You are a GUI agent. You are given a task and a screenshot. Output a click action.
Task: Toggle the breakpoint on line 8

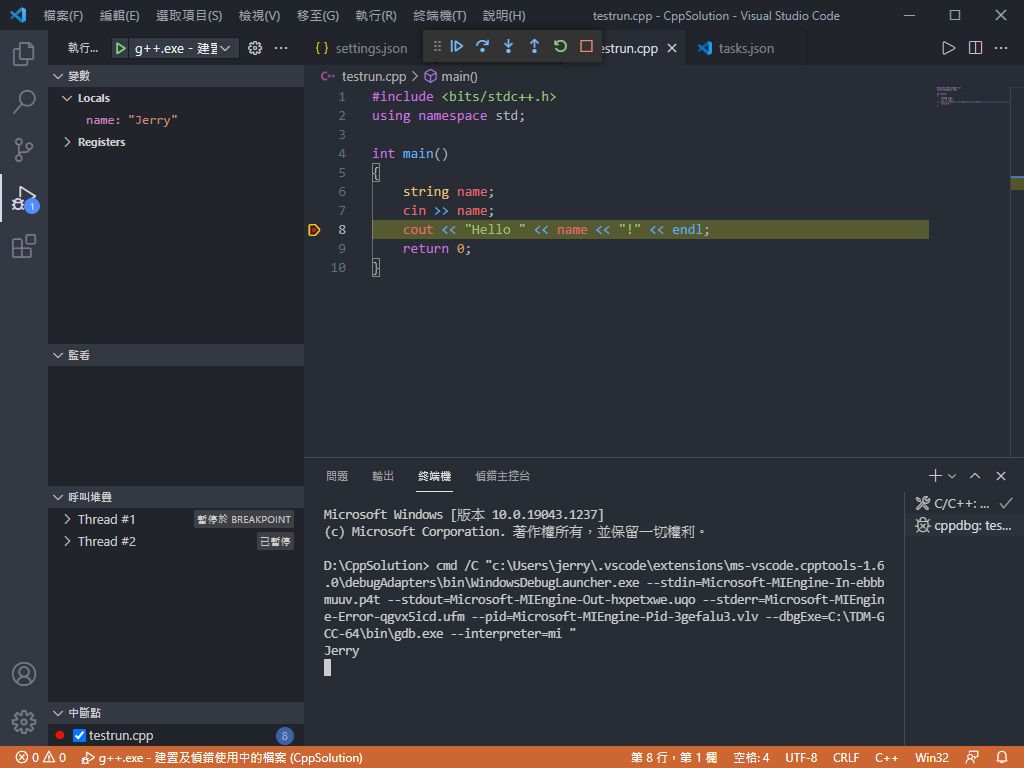(314, 230)
